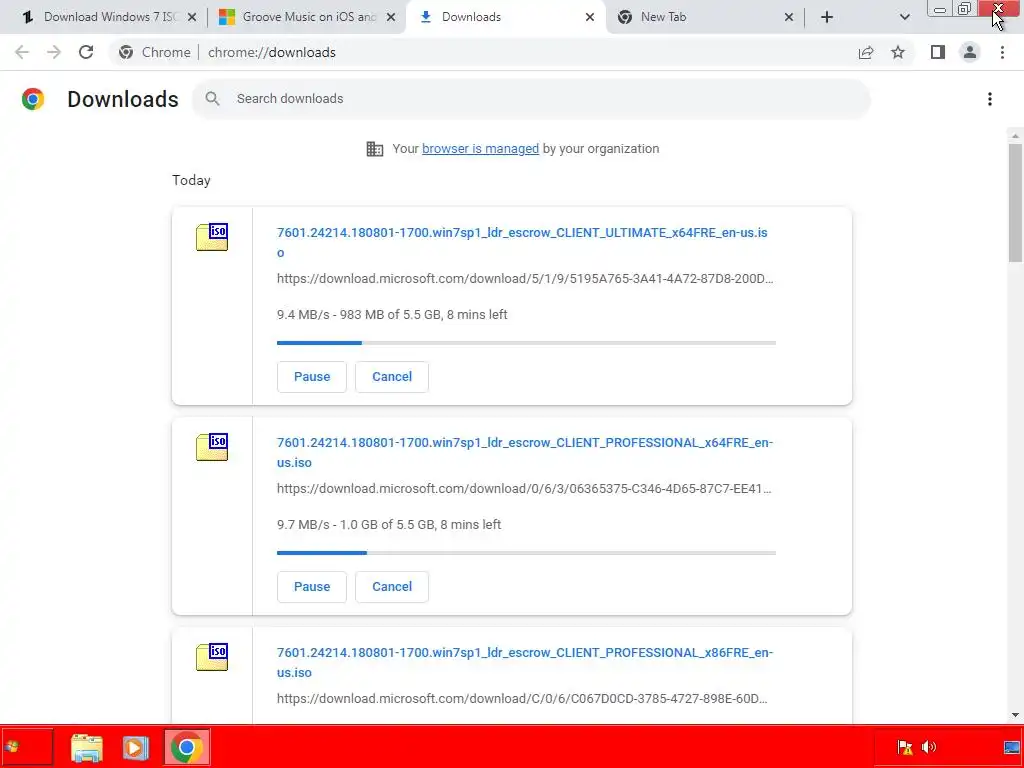
Task: Open Windows Explorer from the taskbar
Action: [x=86, y=747]
